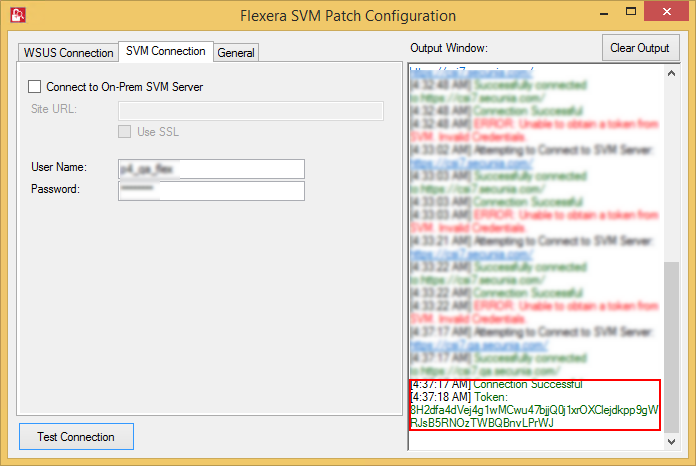696x466 pixels.
Task: Focus the User Name input field
Action: pyautogui.click(x=210, y=168)
